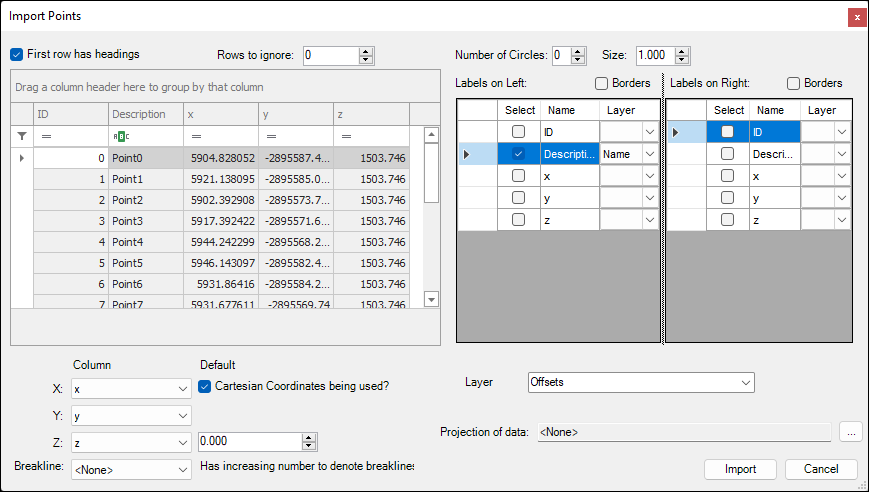
Task: Click the ID column header in data grid
Action: click(70, 115)
